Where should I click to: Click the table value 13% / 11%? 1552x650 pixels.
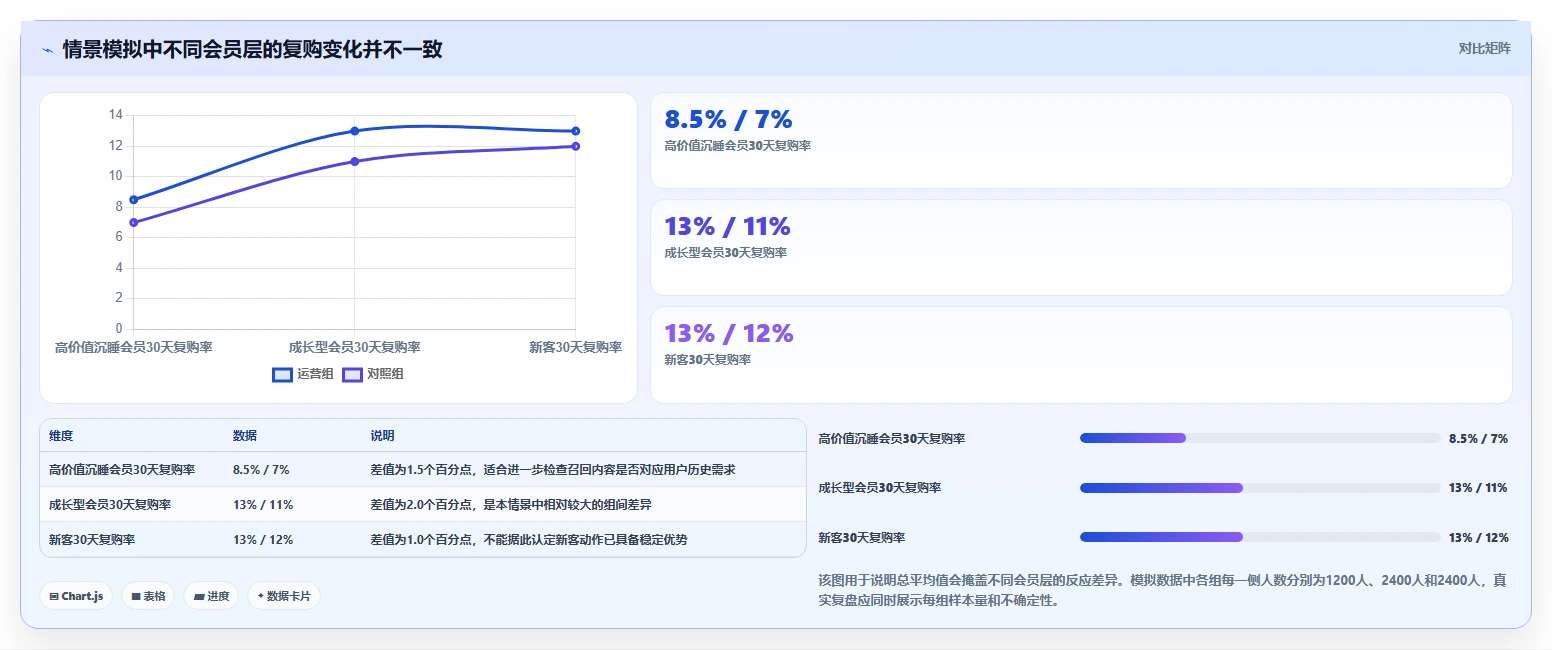coord(263,504)
